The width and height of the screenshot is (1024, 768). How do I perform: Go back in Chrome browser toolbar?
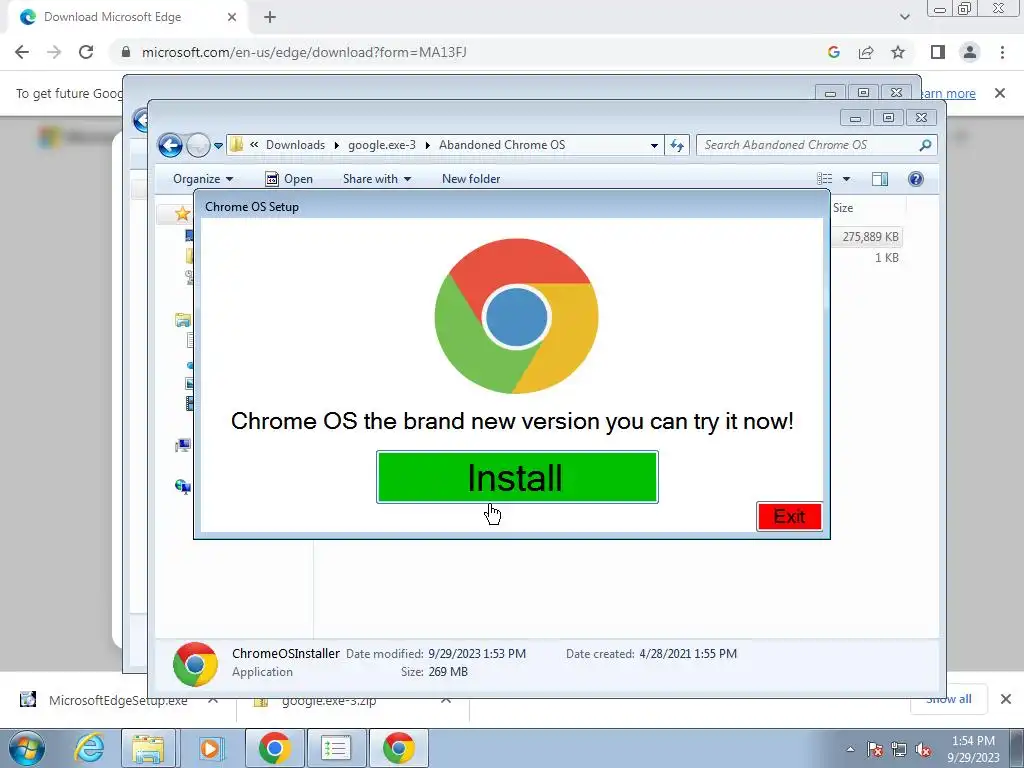click(22, 52)
